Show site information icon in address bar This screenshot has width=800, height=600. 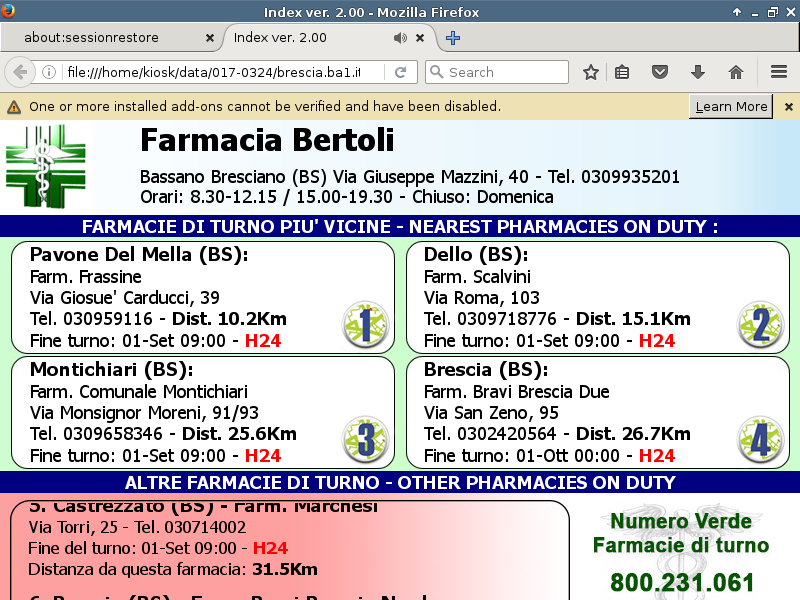point(48,72)
